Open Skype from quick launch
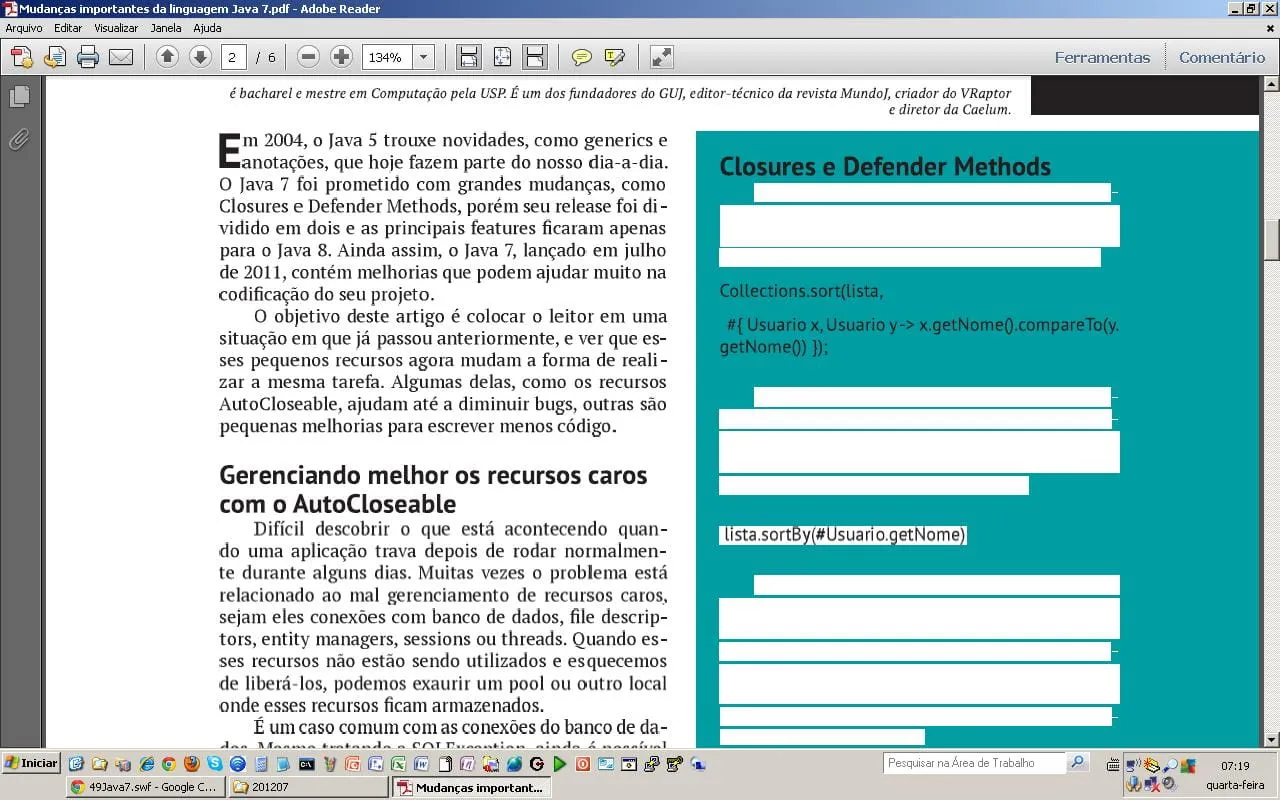Image resolution: width=1280 pixels, height=800 pixels. (215, 764)
